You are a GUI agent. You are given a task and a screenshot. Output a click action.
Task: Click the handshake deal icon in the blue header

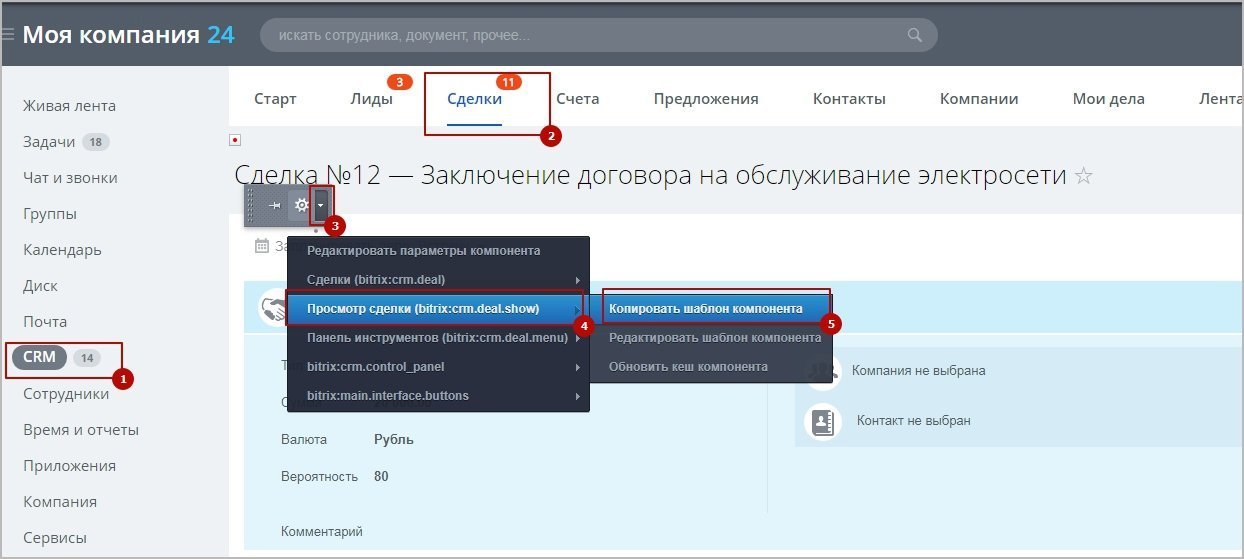click(x=272, y=308)
